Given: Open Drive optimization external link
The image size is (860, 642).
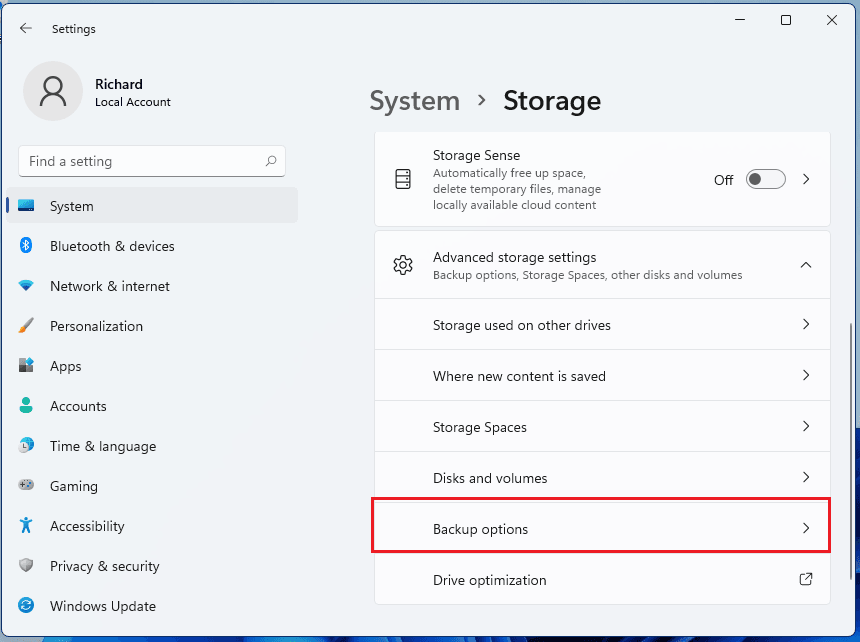Looking at the screenshot, I should 806,580.
